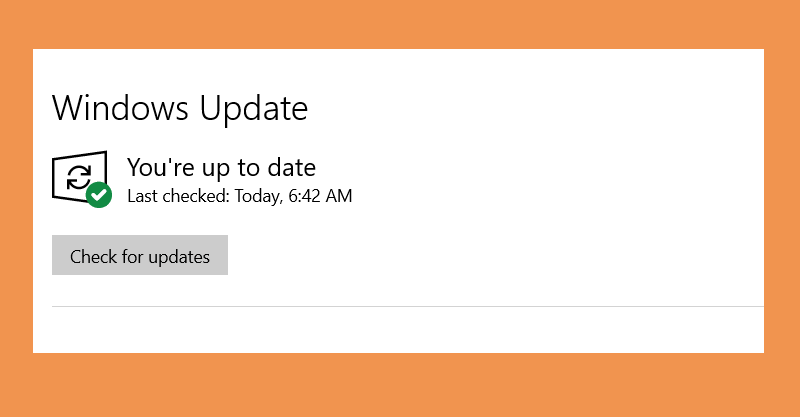The height and width of the screenshot is (417, 800).
Task: Click the Windows Update sync monitor icon
Action: [x=80, y=177]
